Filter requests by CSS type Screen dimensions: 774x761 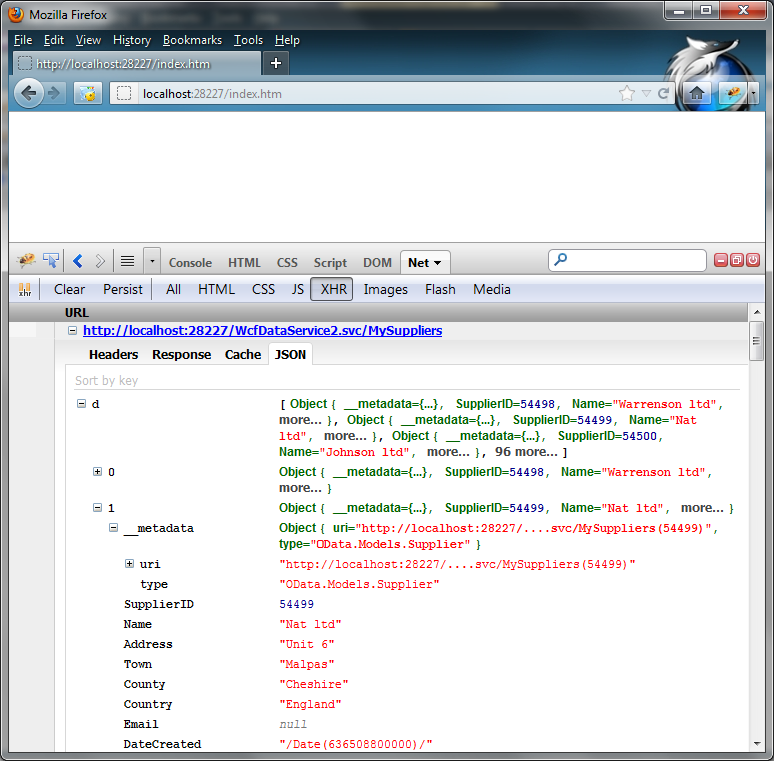264,289
